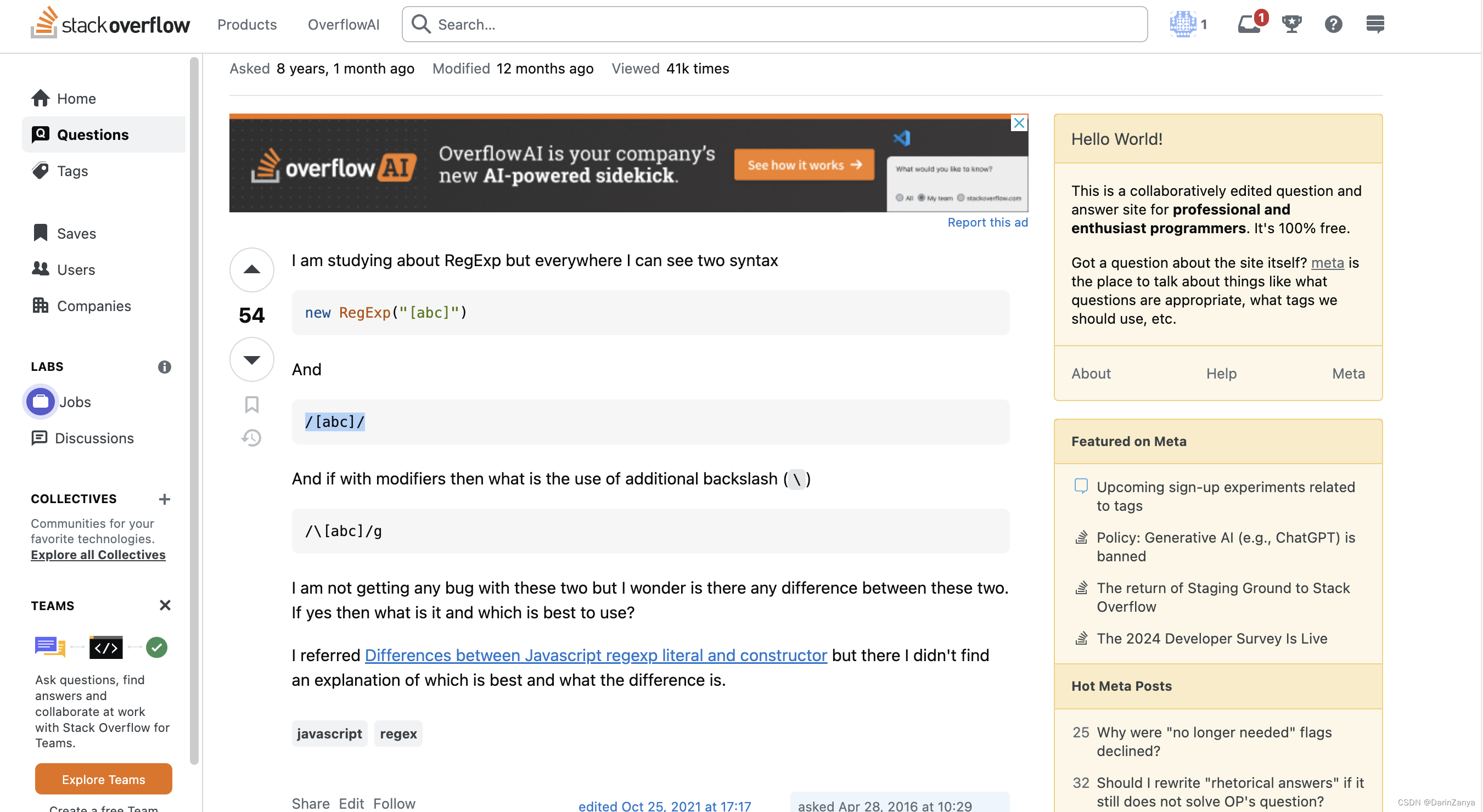Open Generative AI is banned policy post
The height and width of the screenshot is (812, 1483).
pyautogui.click(x=1225, y=546)
